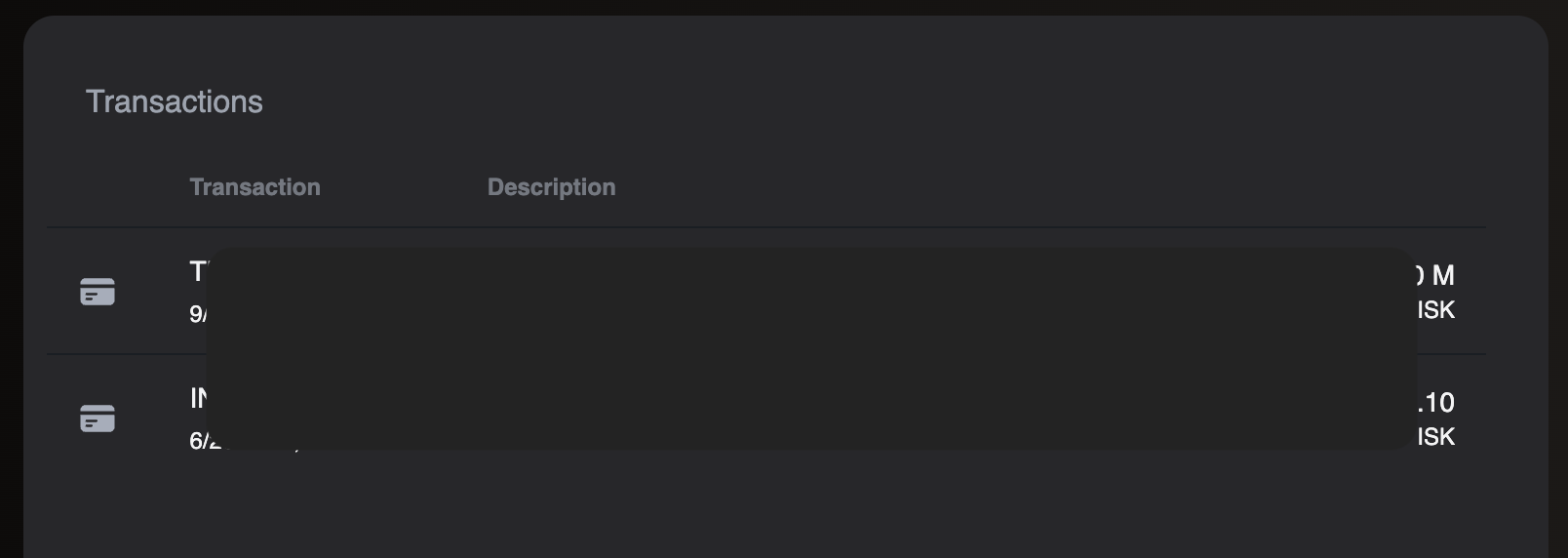Open the transaction name starting with T
This screenshot has width=1568, height=558.
pyautogui.click(x=198, y=271)
